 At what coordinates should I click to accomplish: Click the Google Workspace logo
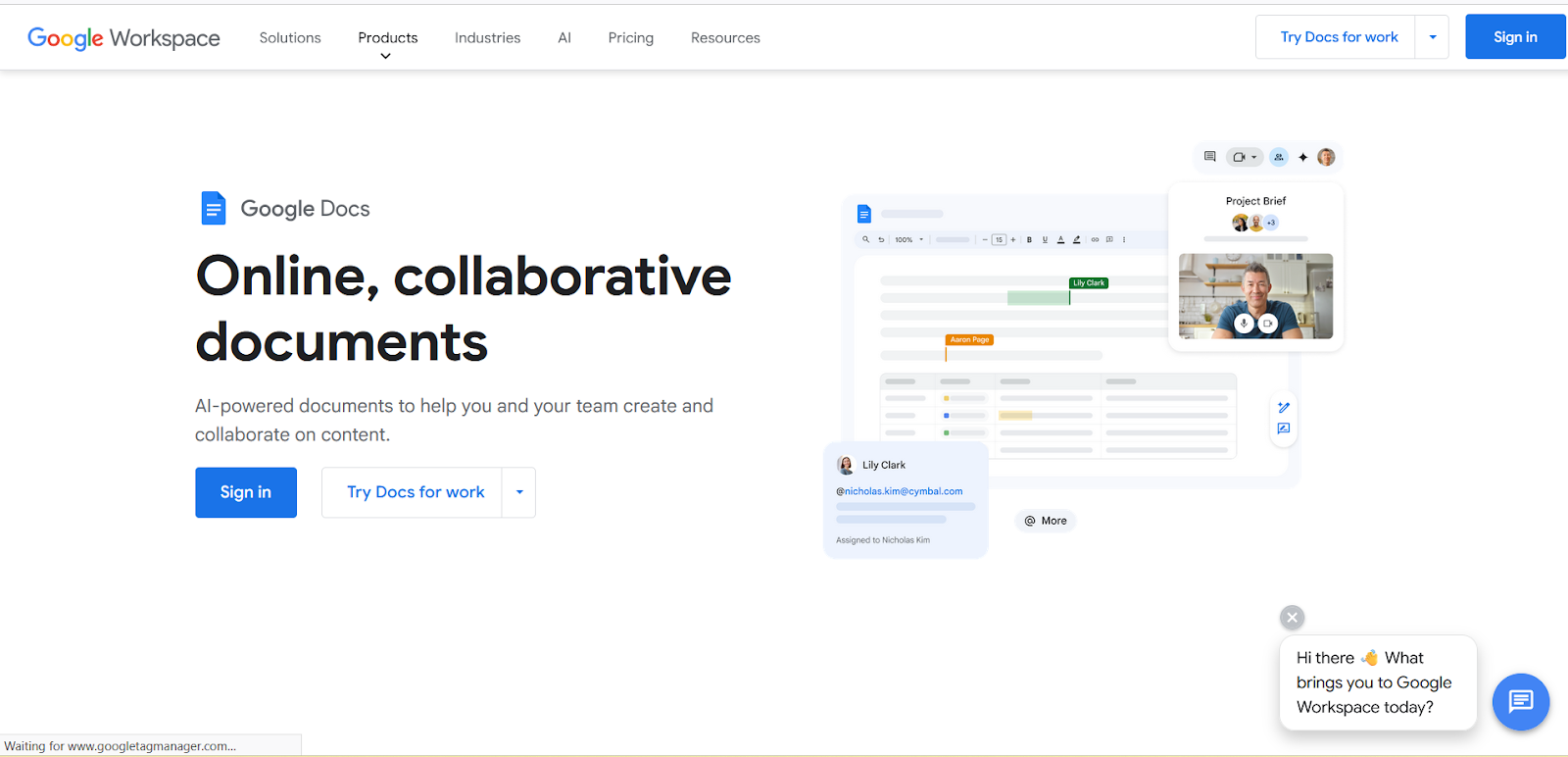pos(123,37)
